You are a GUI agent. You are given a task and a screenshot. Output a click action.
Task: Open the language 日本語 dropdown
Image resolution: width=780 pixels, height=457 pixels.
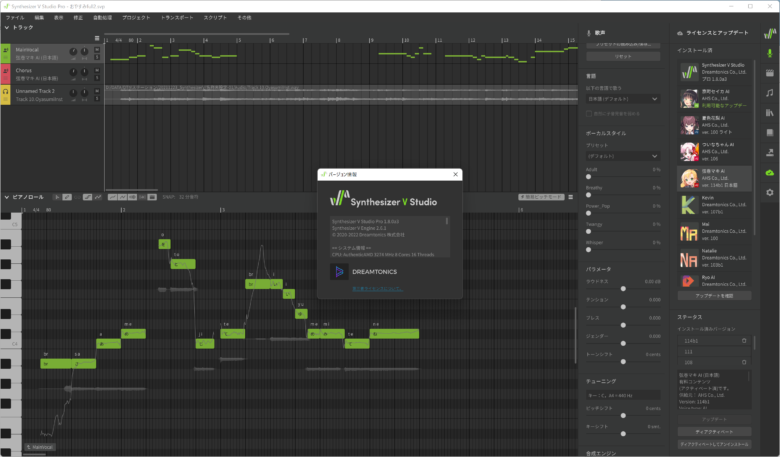coord(623,99)
